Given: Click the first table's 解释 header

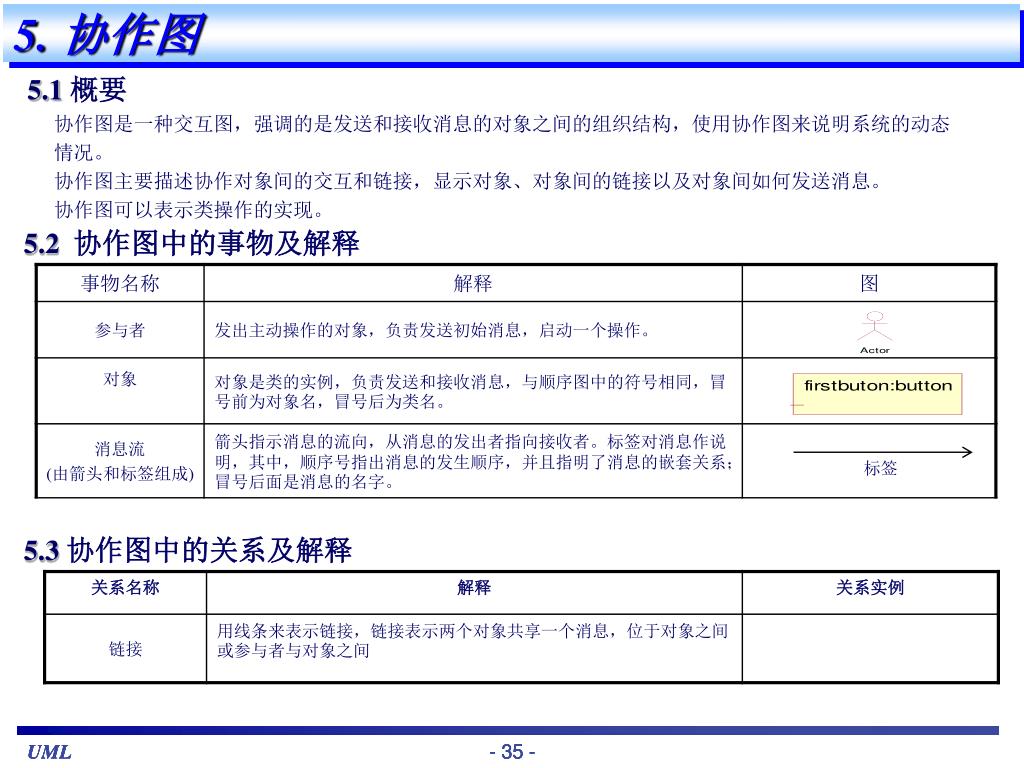Looking at the screenshot, I should [x=473, y=283].
